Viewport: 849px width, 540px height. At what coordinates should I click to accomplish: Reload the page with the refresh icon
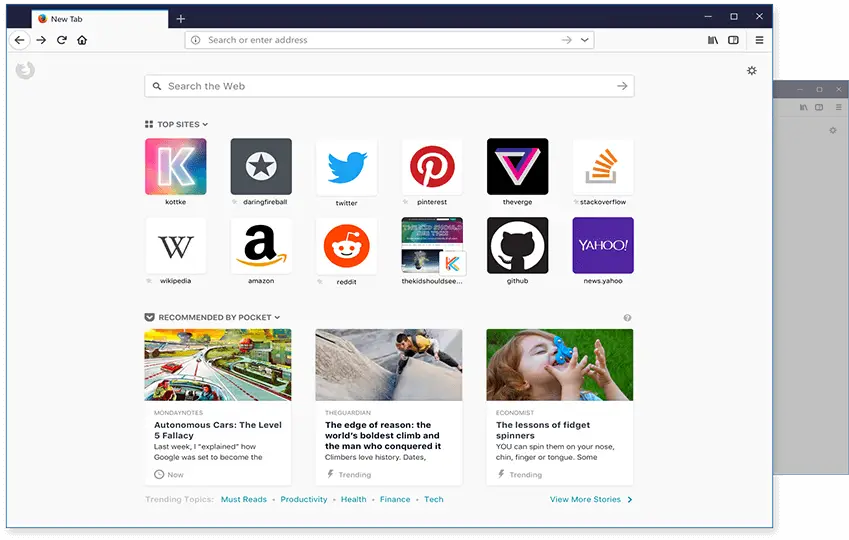[62, 40]
